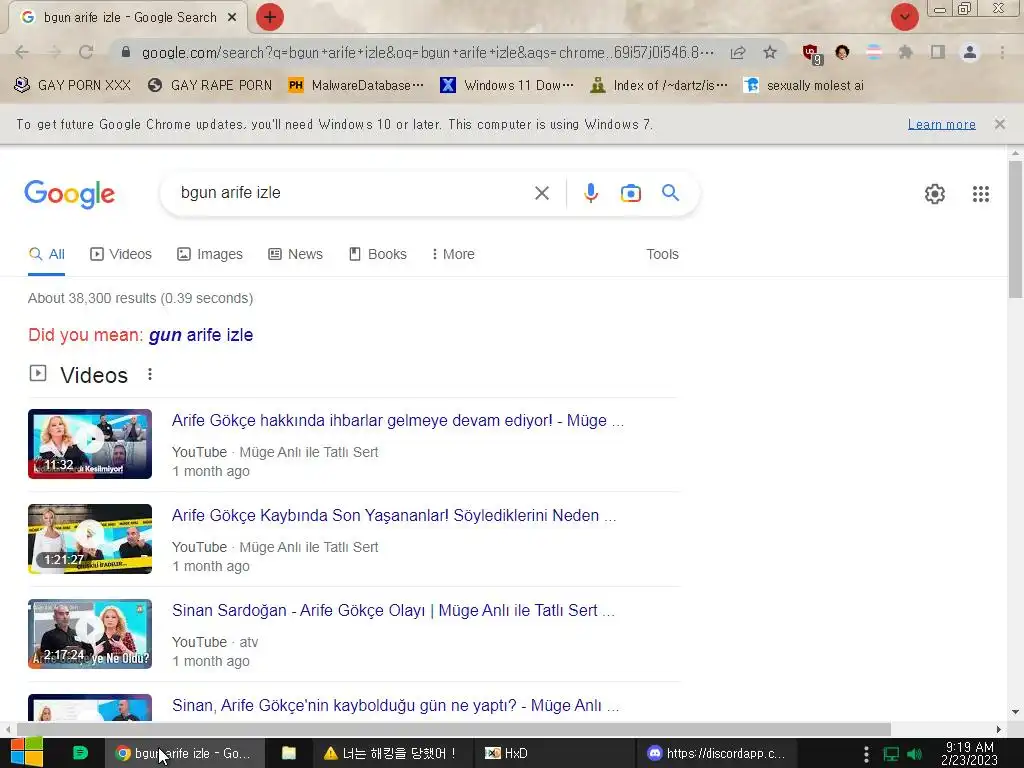This screenshot has height=768, width=1024.
Task: Click the scroll-down arrow of the page
Action: [x=1016, y=712]
